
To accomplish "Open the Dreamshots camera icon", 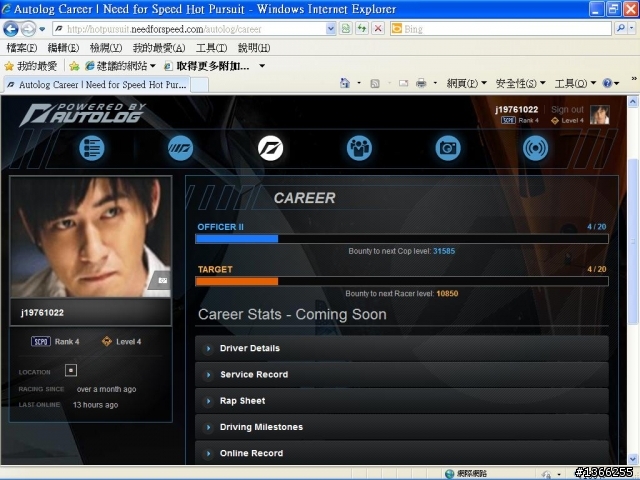I will [448, 148].
